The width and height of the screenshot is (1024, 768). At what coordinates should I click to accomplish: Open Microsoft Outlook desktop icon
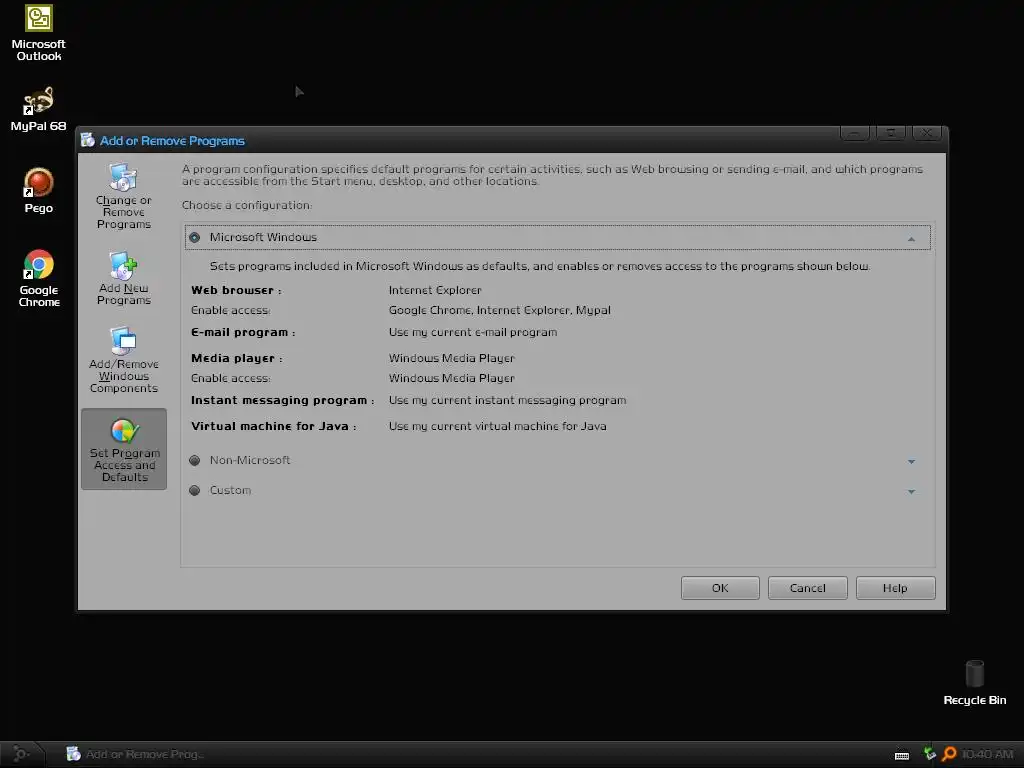coord(39,33)
